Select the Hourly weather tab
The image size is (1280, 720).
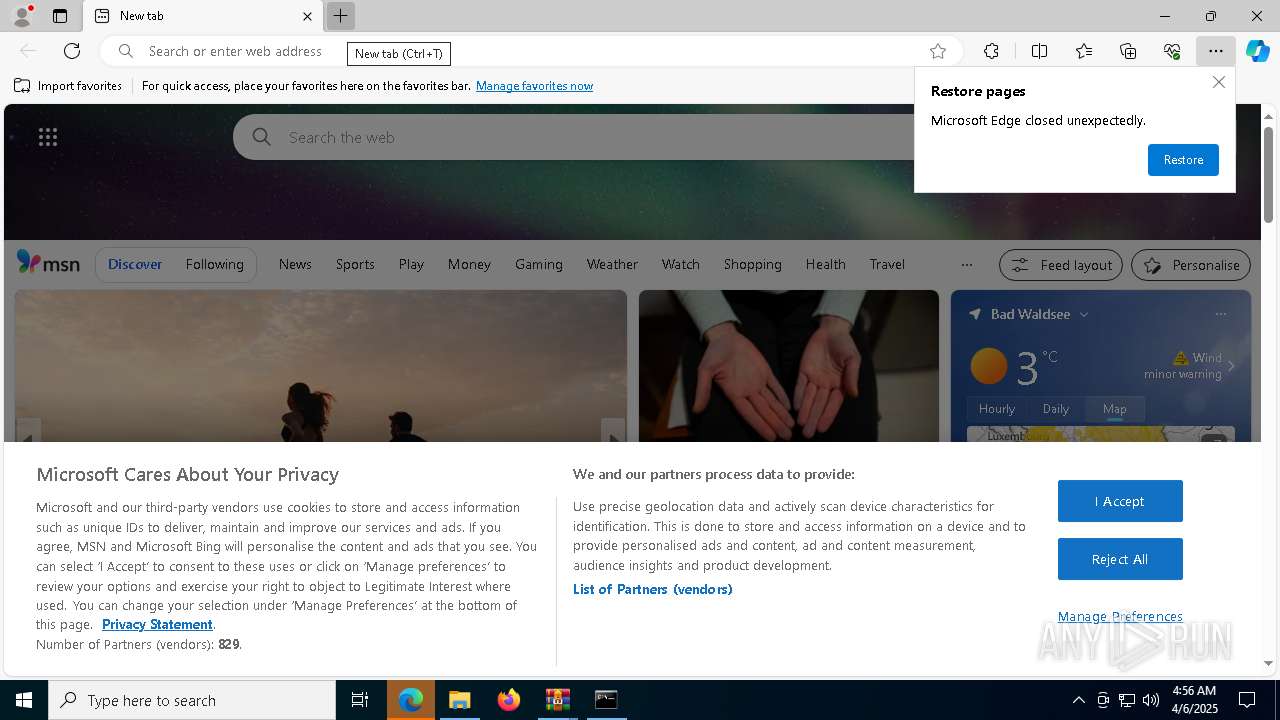(997, 408)
